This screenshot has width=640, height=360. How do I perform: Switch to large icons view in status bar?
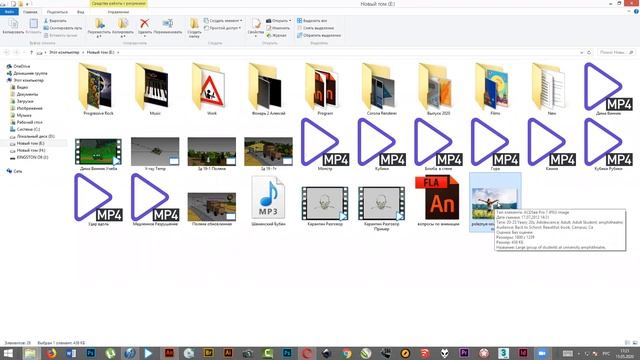click(x=635, y=343)
